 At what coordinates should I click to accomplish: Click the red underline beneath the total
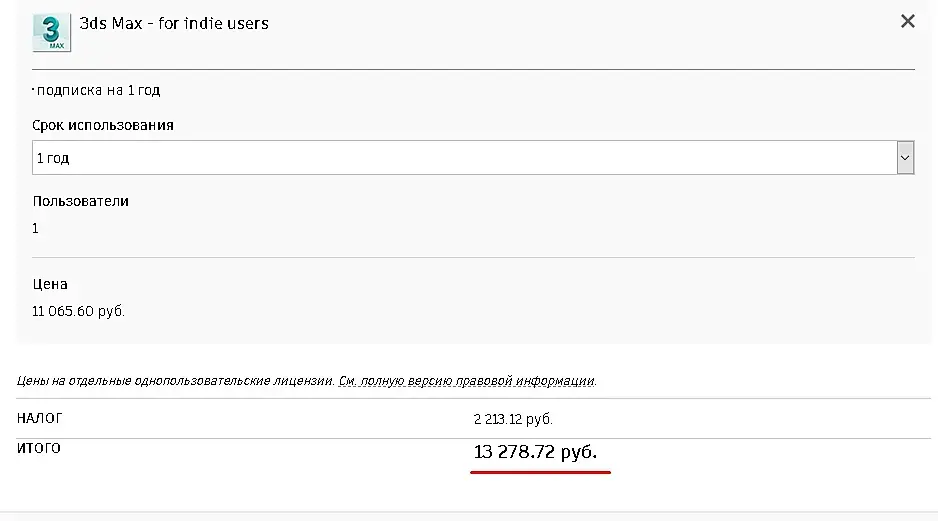[540, 473]
